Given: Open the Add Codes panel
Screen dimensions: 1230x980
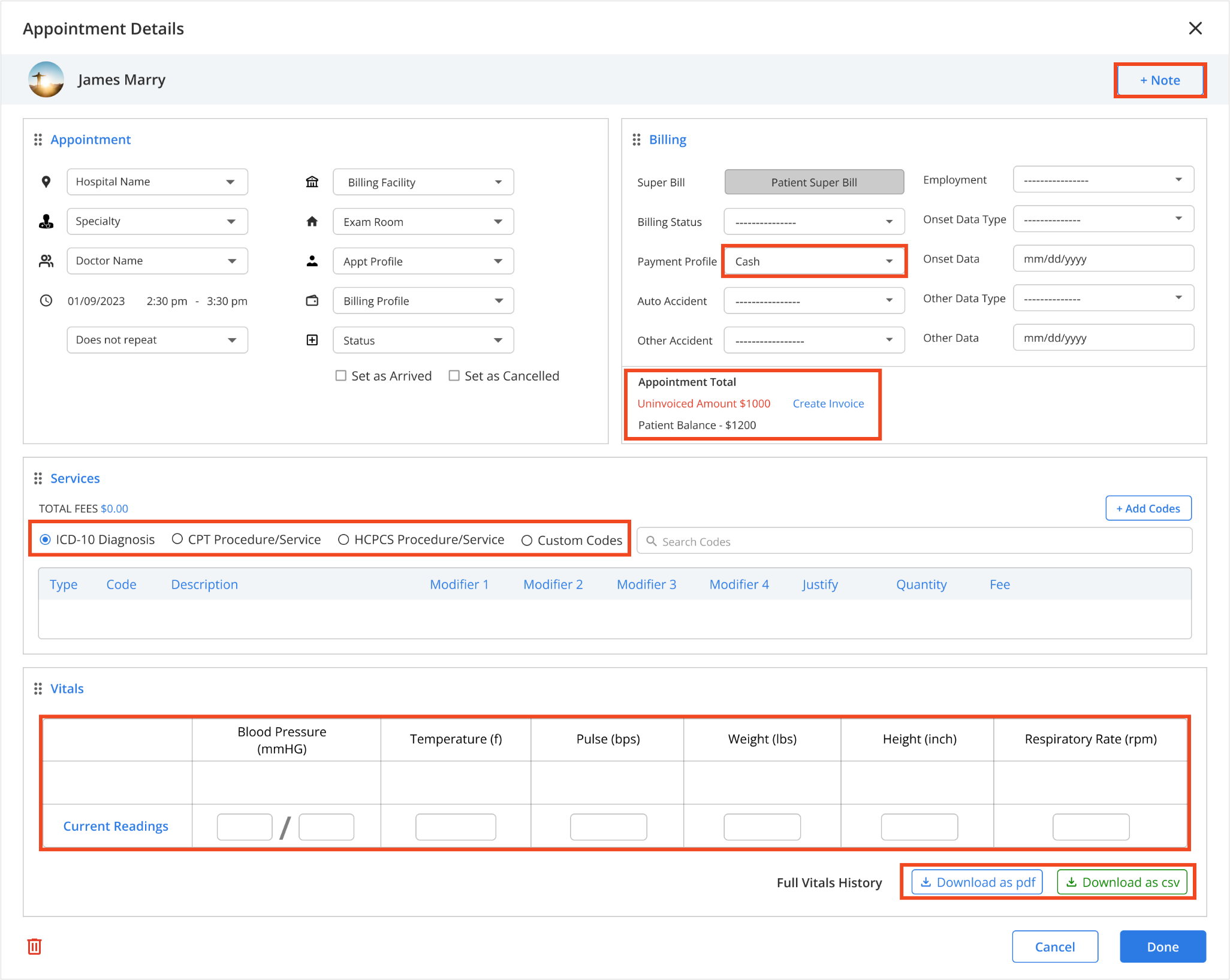Looking at the screenshot, I should click(x=1148, y=507).
